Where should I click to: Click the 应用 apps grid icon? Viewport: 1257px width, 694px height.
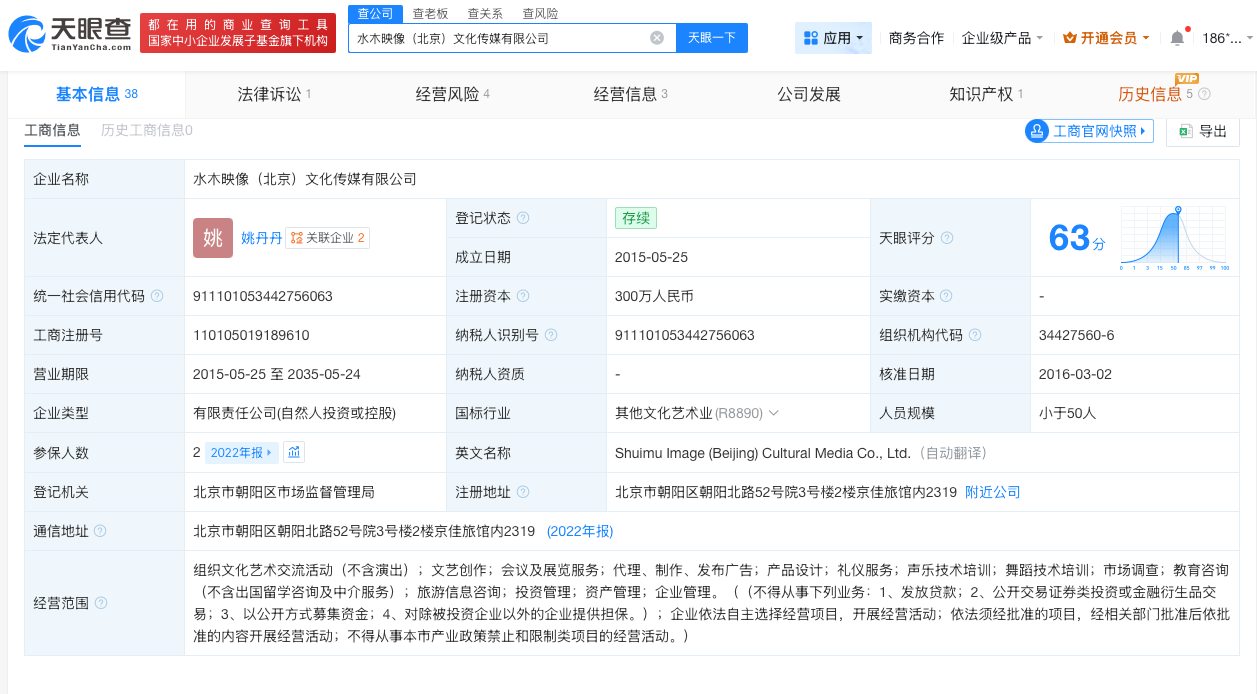[x=813, y=38]
